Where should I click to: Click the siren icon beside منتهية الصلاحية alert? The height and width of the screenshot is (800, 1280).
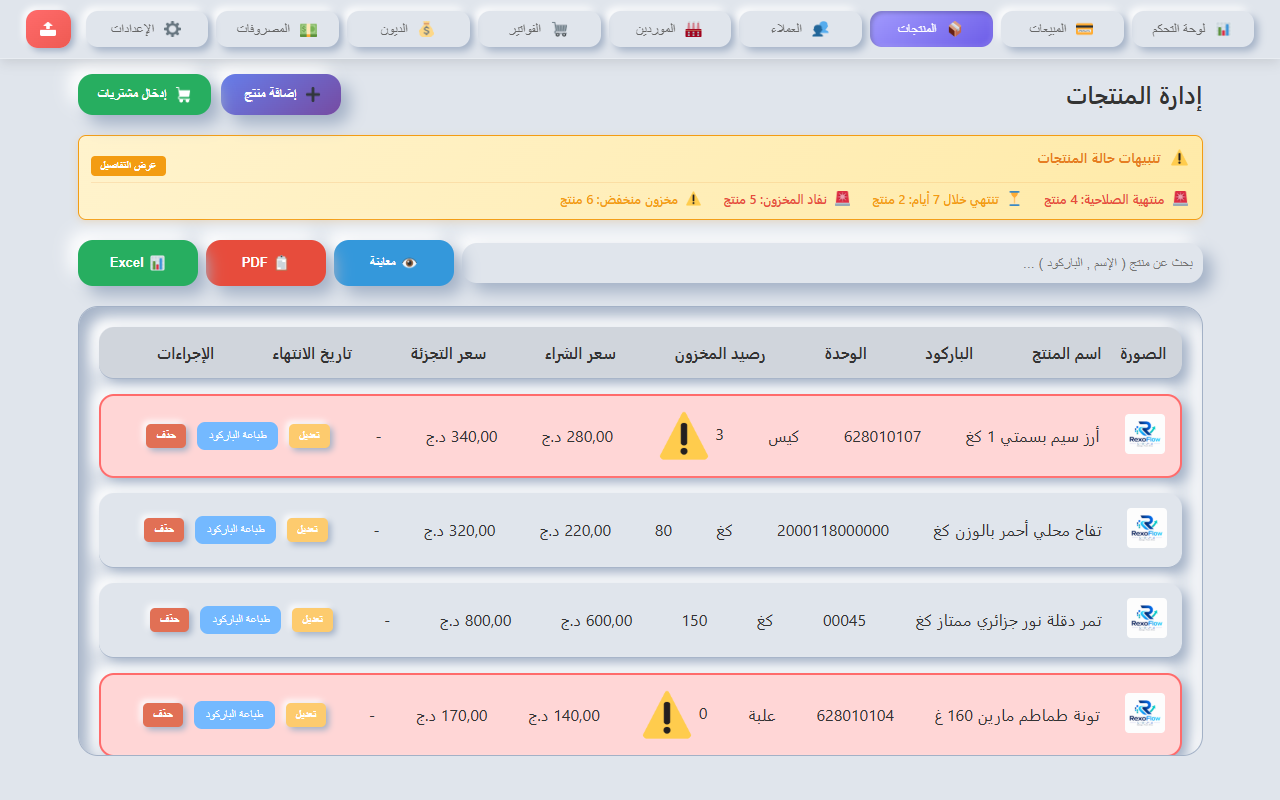[1181, 199]
